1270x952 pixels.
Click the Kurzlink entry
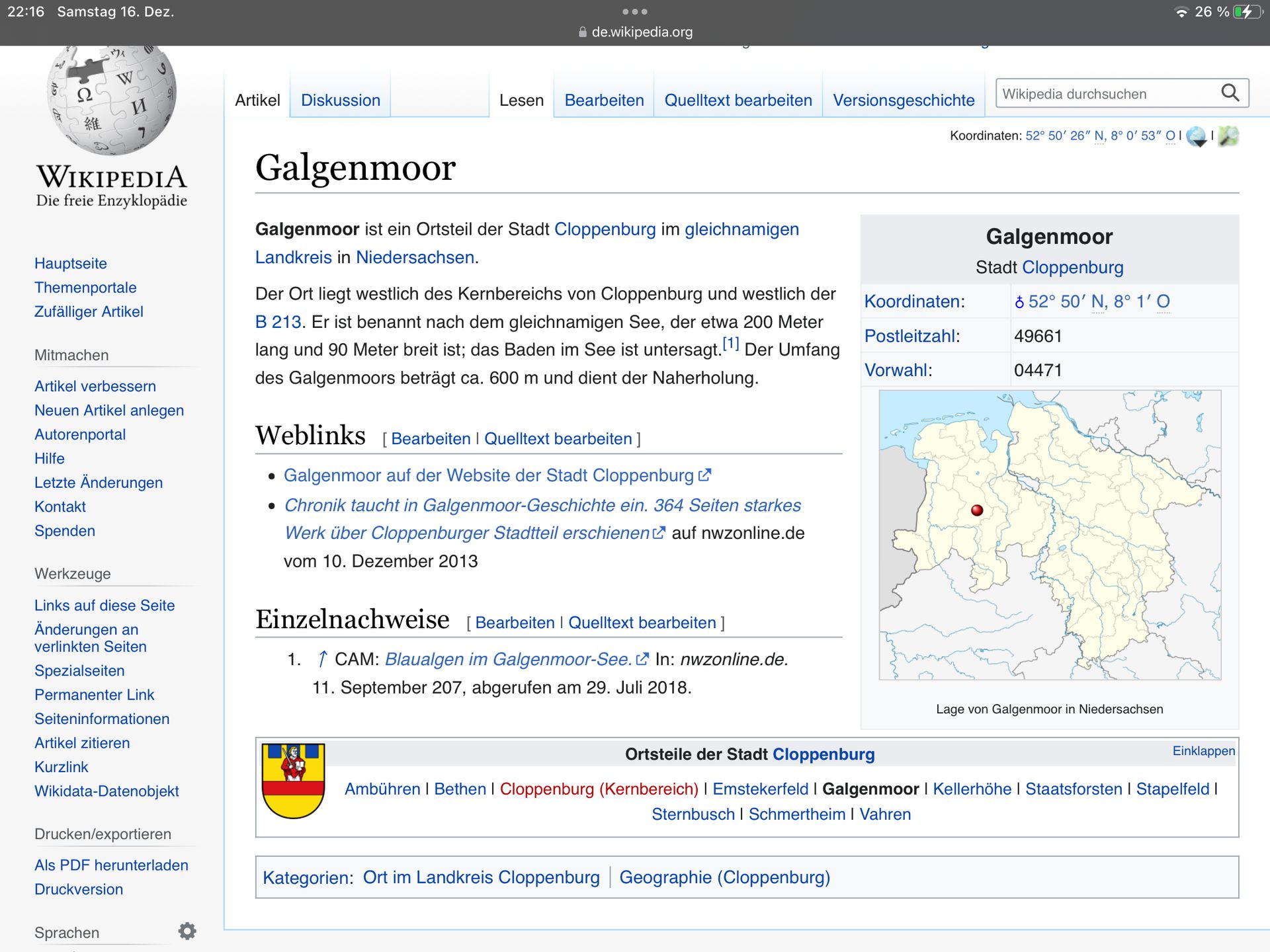click(x=62, y=767)
